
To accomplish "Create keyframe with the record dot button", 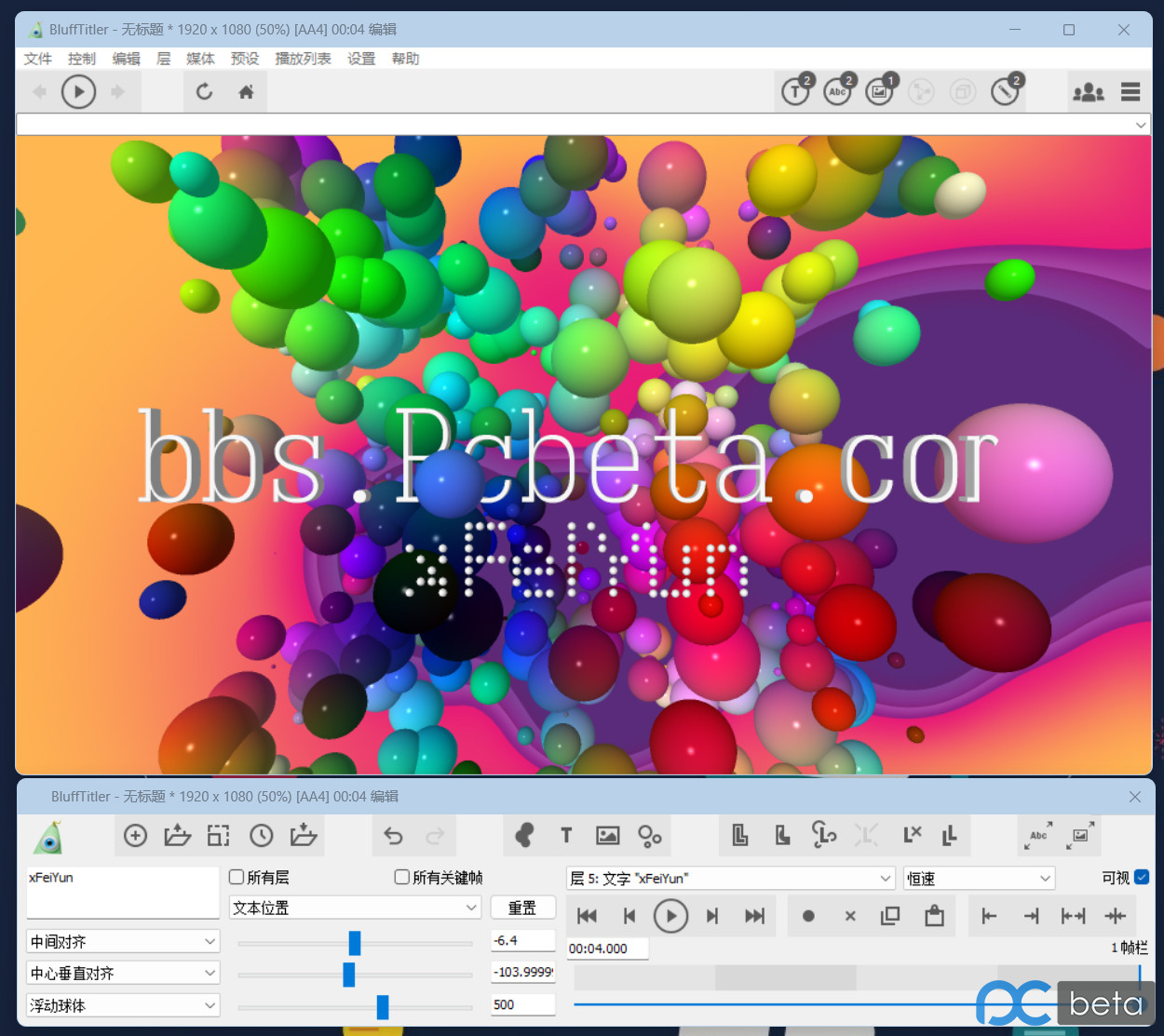I will 808,916.
